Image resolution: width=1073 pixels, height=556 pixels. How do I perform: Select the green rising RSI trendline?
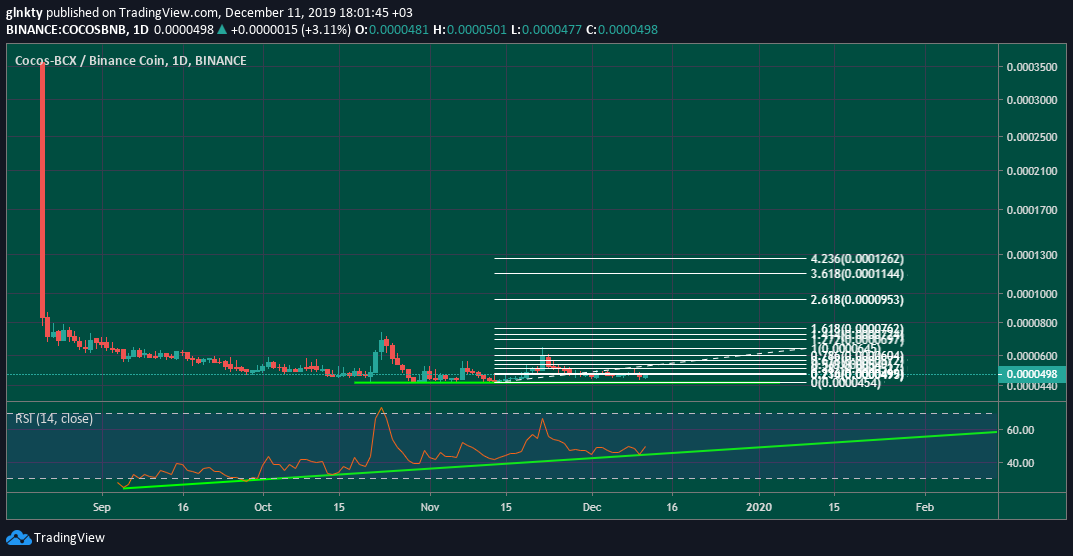tap(559, 460)
